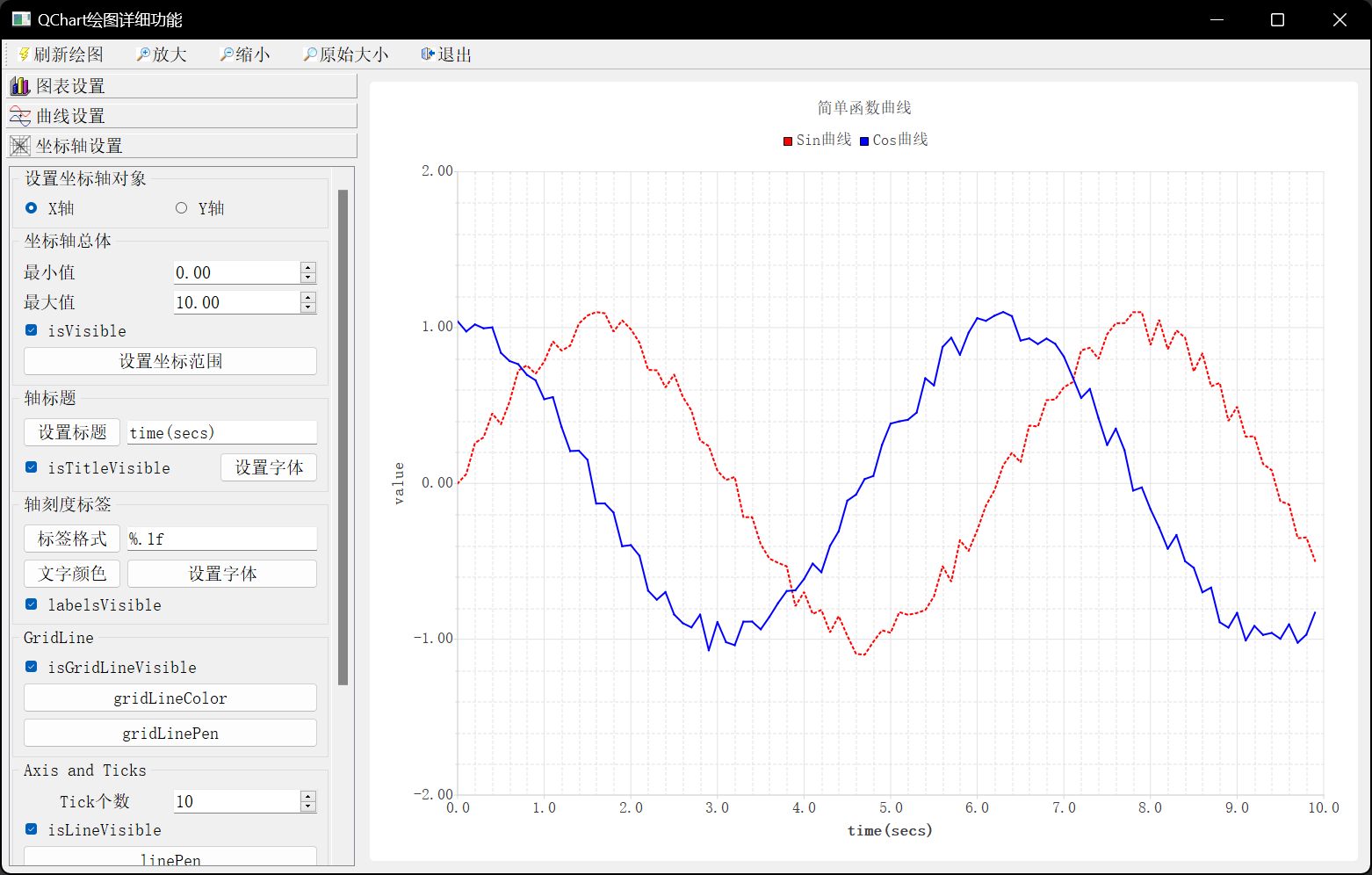
Task: Click the curve icon of 曲线设置
Action: click(x=20, y=116)
